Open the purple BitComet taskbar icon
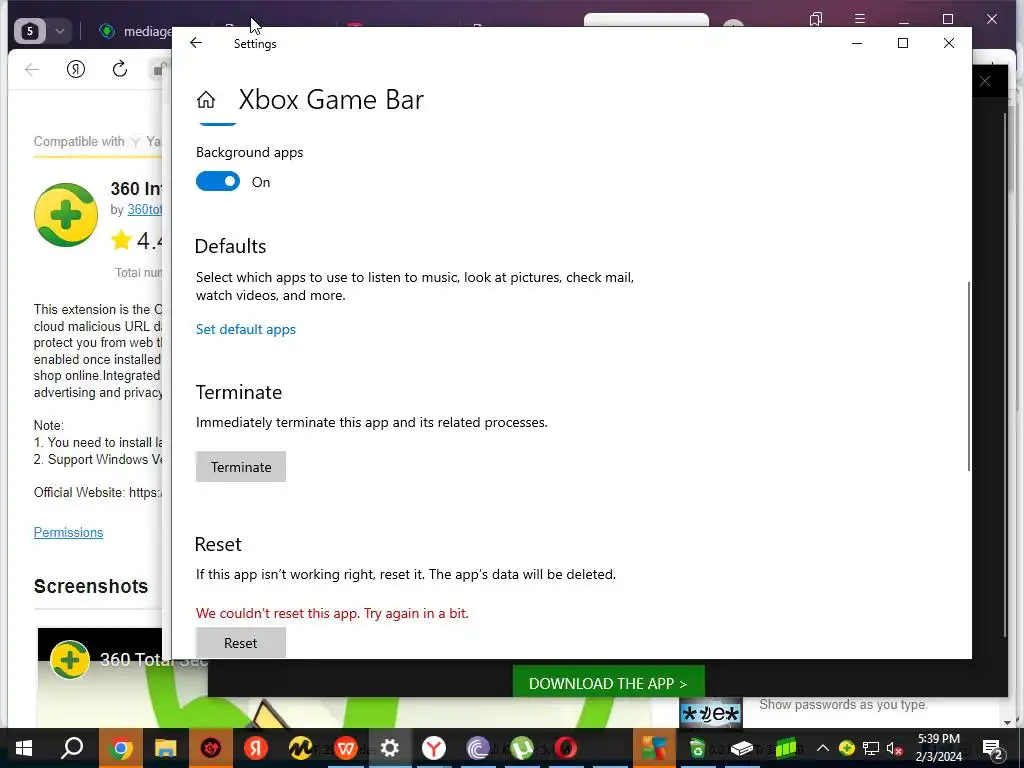The height and width of the screenshot is (768, 1024). (x=478, y=748)
